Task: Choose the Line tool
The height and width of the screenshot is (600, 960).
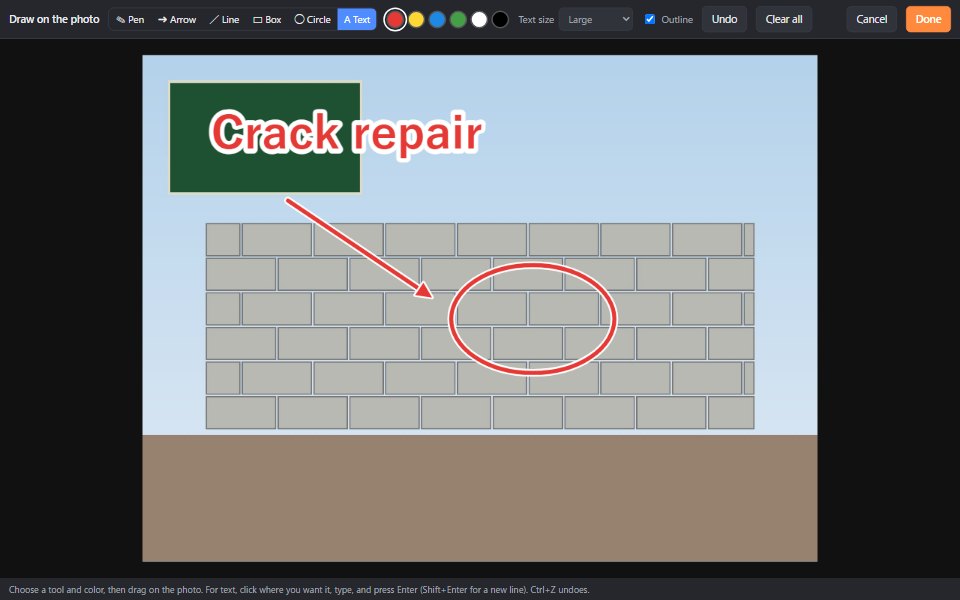Action: pos(224,20)
